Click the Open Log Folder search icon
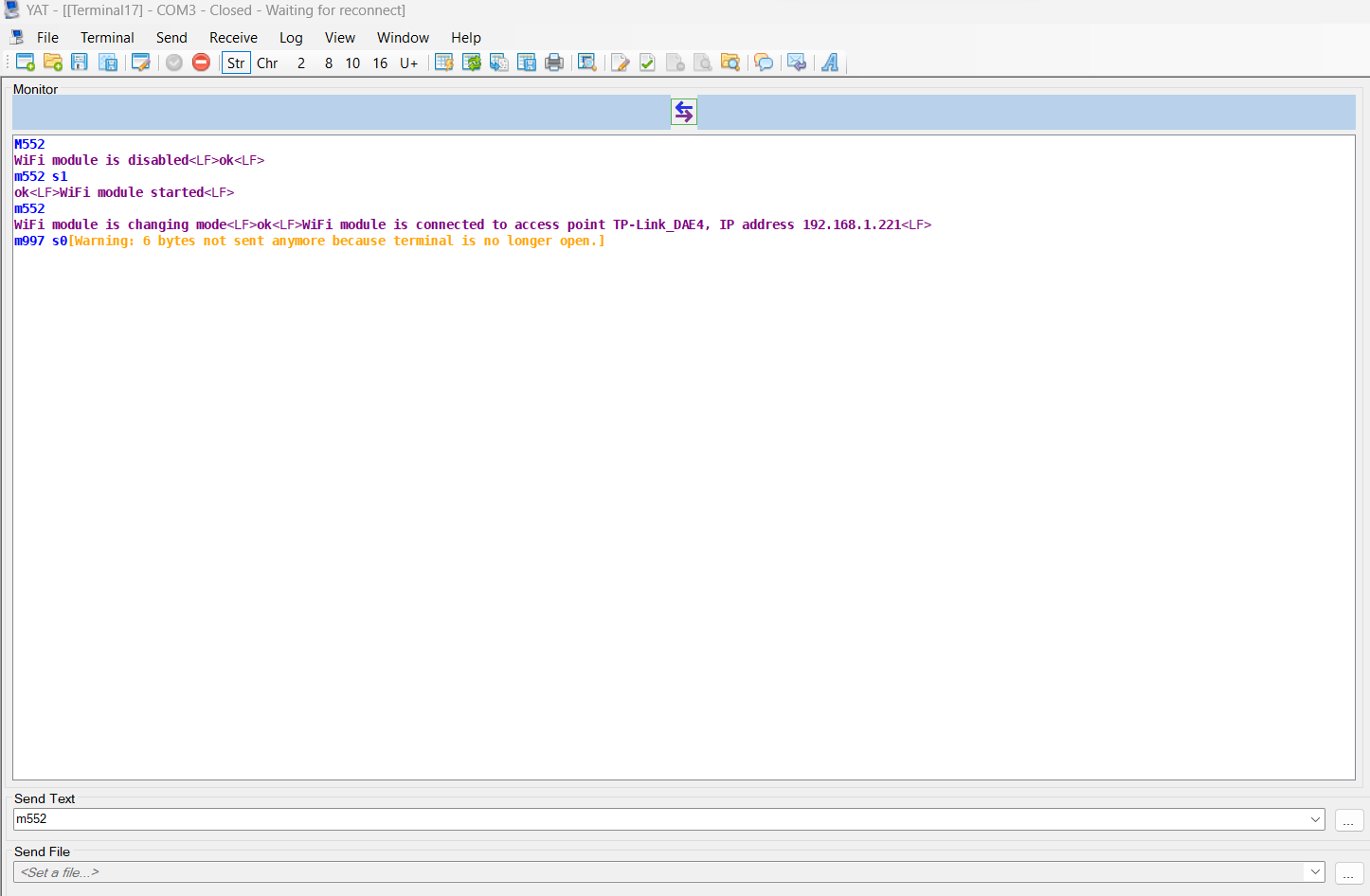The height and width of the screenshot is (896, 1370). click(730, 63)
